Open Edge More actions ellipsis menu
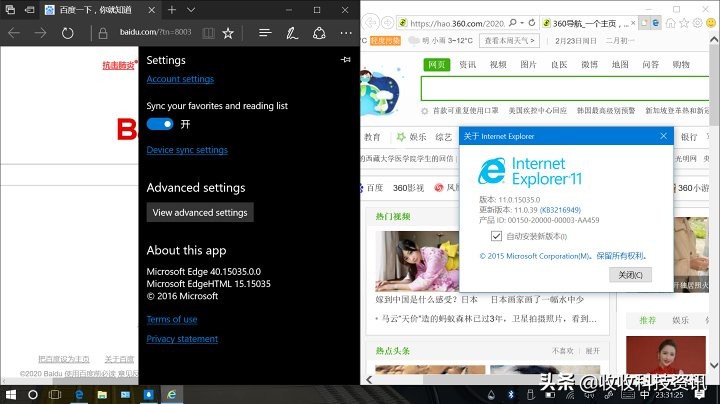 (x=346, y=33)
